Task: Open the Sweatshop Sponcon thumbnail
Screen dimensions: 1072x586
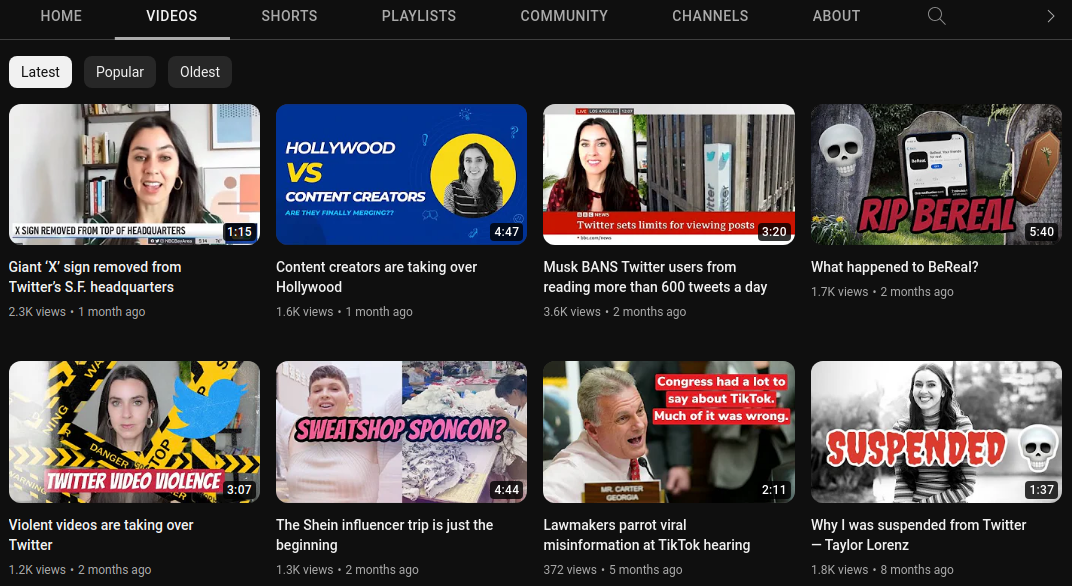Action: 401,431
